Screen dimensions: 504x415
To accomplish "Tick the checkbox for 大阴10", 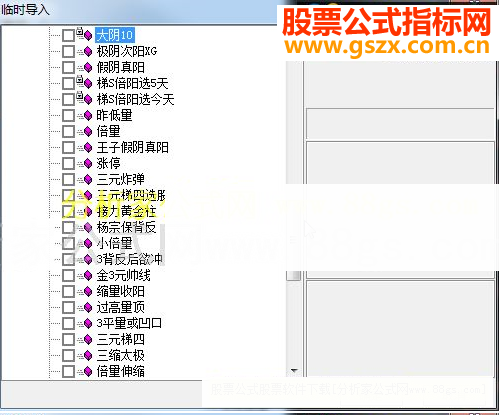I will point(68,35).
